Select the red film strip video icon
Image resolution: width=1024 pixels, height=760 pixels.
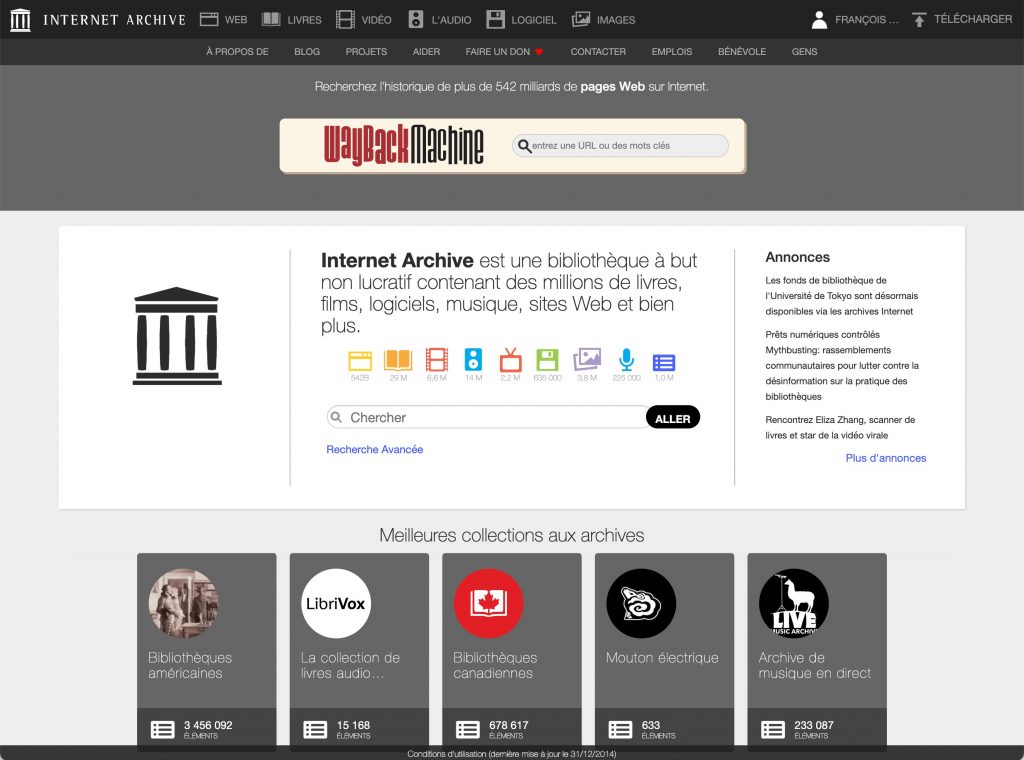click(x=437, y=360)
